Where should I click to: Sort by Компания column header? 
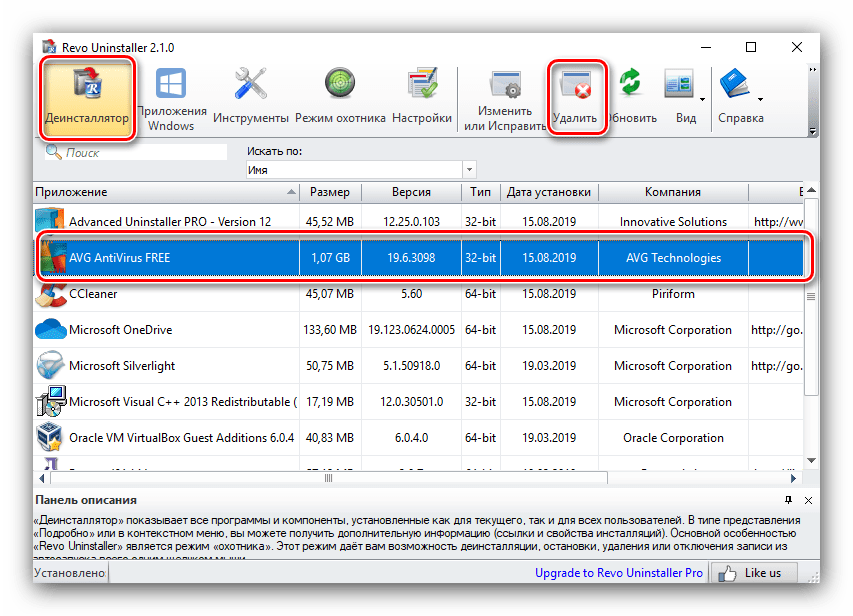pos(673,192)
